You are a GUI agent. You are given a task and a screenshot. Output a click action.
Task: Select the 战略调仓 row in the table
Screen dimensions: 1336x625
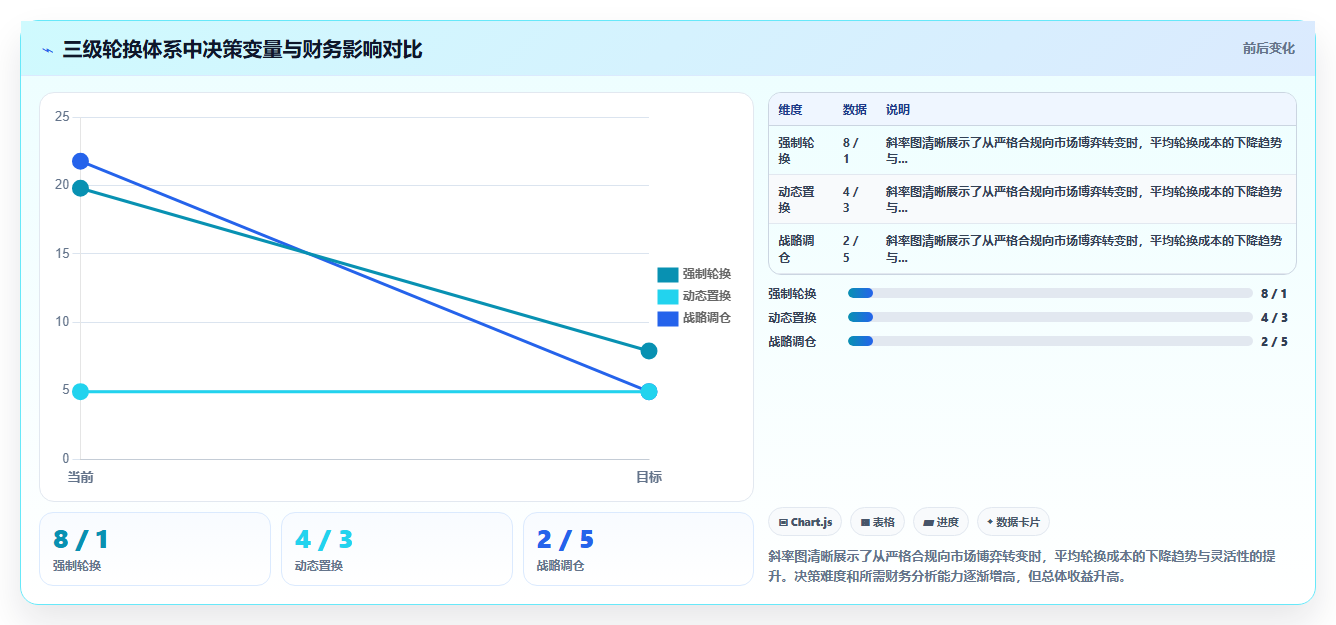(1032, 248)
